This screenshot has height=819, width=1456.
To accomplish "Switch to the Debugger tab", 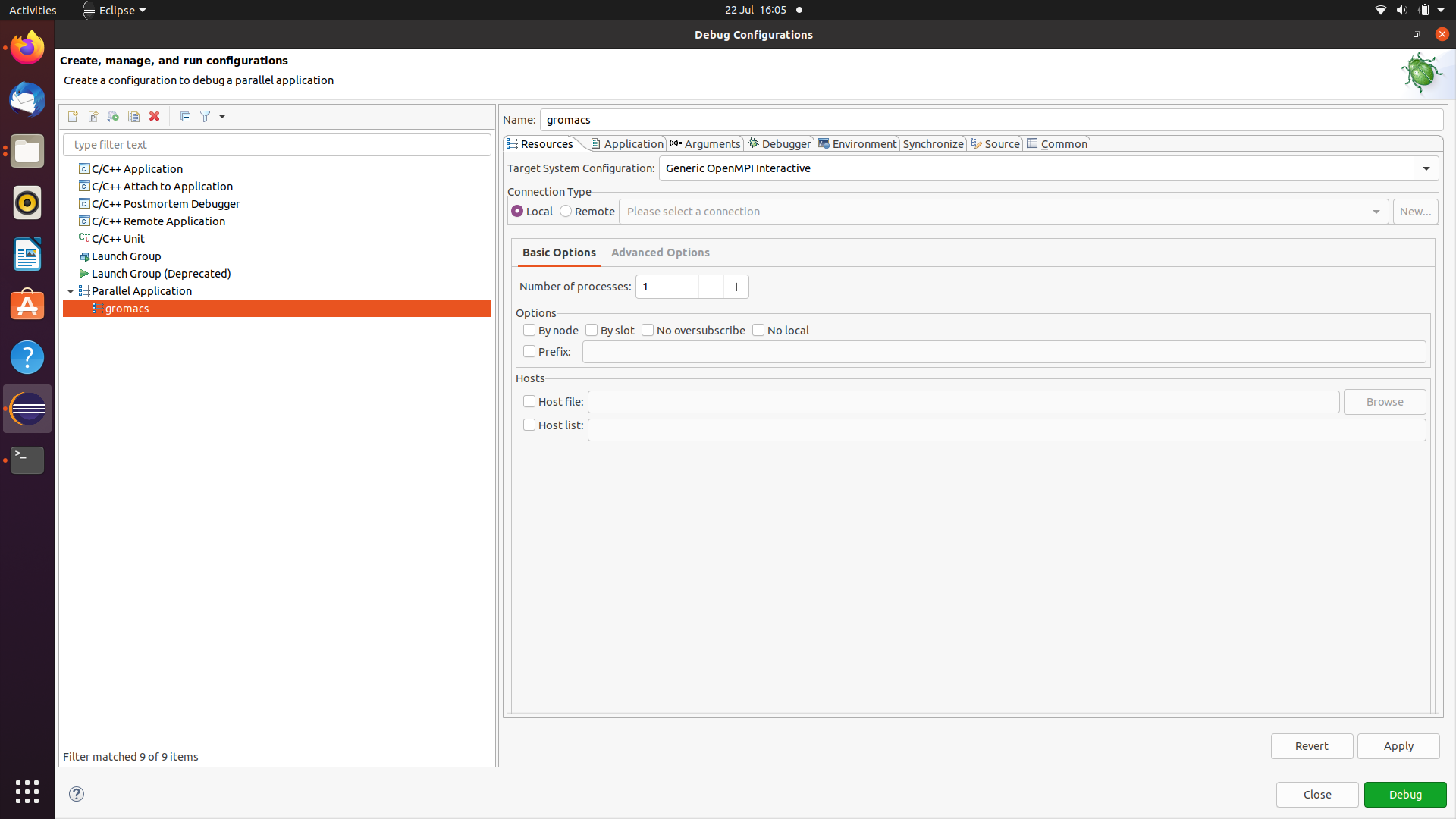I will tap(779, 144).
